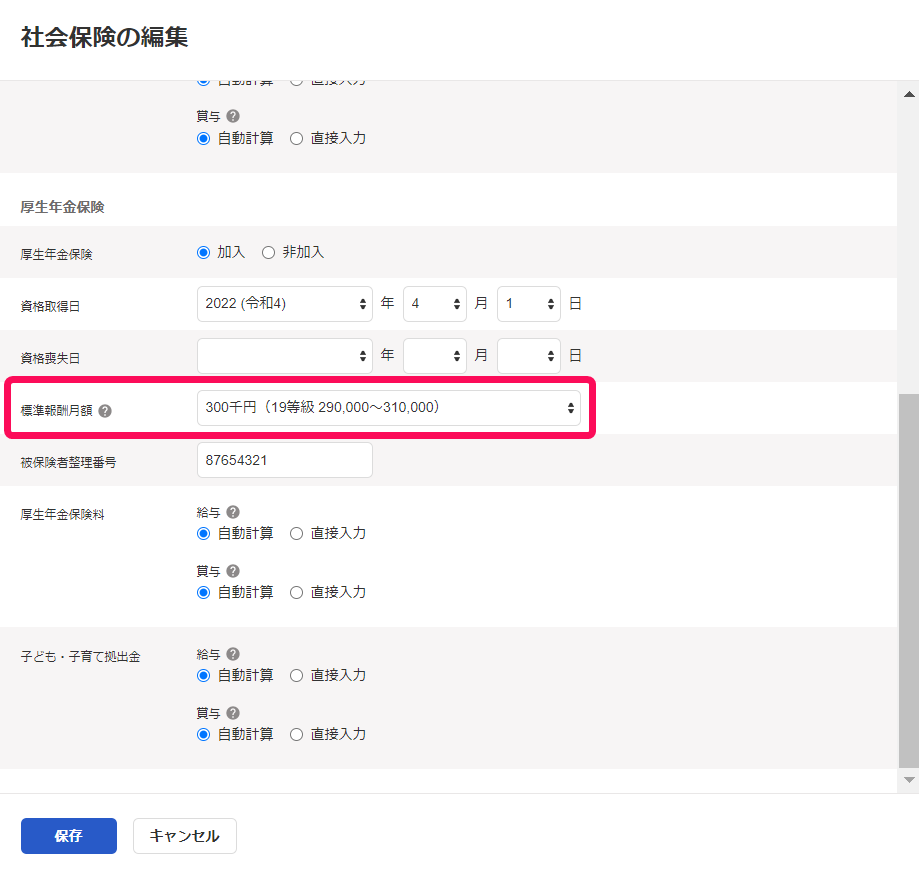The height and width of the screenshot is (875, 919).
Task: Open help icon beside top 賞与 label
Action: pos(233,116)
